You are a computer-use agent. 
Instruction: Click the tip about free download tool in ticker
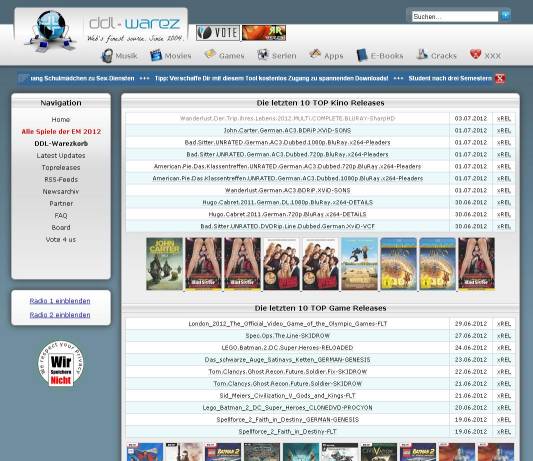click(x=271, y=79)
